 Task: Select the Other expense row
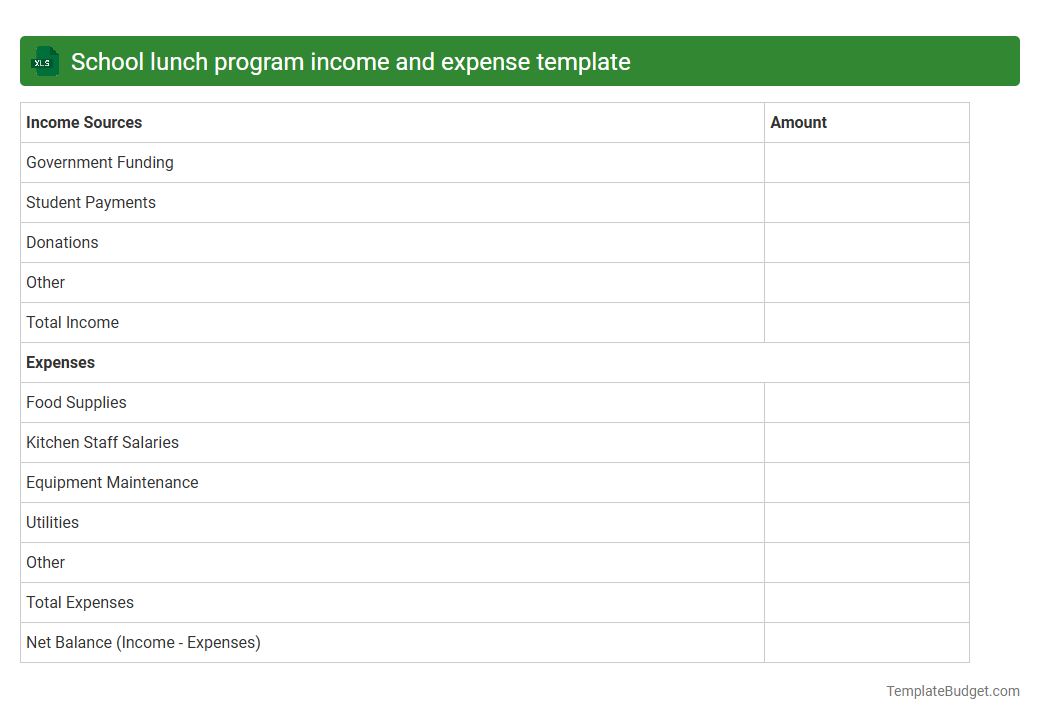coord(45,562)
